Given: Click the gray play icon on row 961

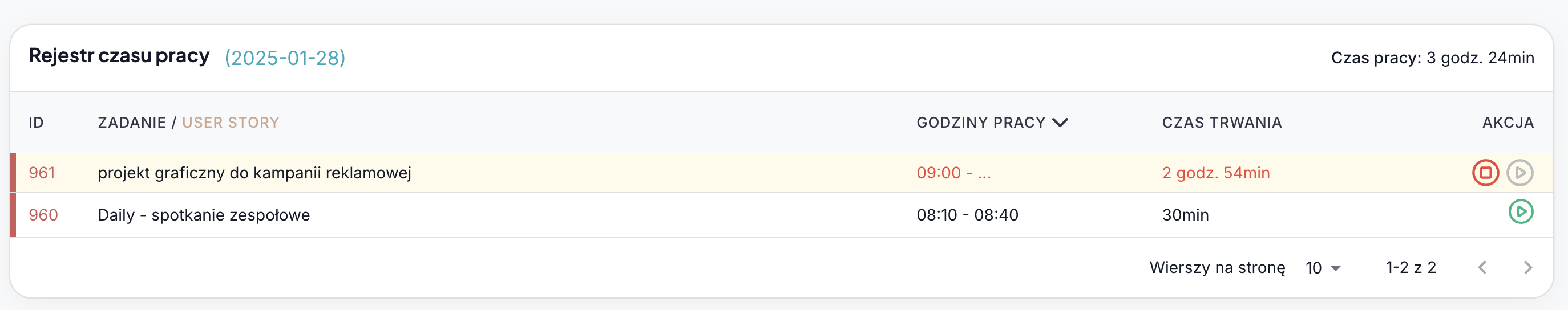Looking at the screenshot, I should (x=1520, y=173).
